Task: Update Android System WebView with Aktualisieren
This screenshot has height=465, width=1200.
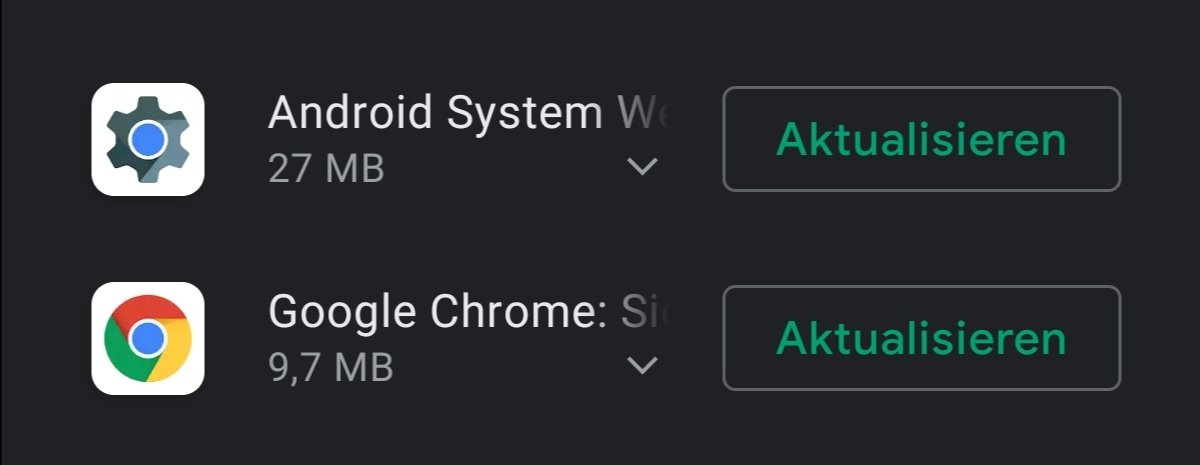Action: coord(922,139)
